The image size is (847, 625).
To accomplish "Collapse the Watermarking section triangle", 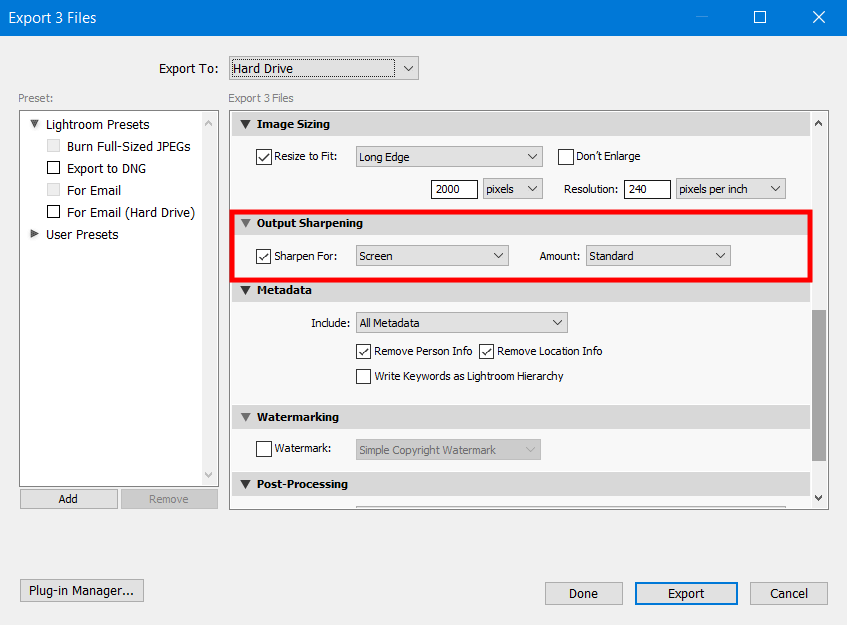I will coord(244,417).
